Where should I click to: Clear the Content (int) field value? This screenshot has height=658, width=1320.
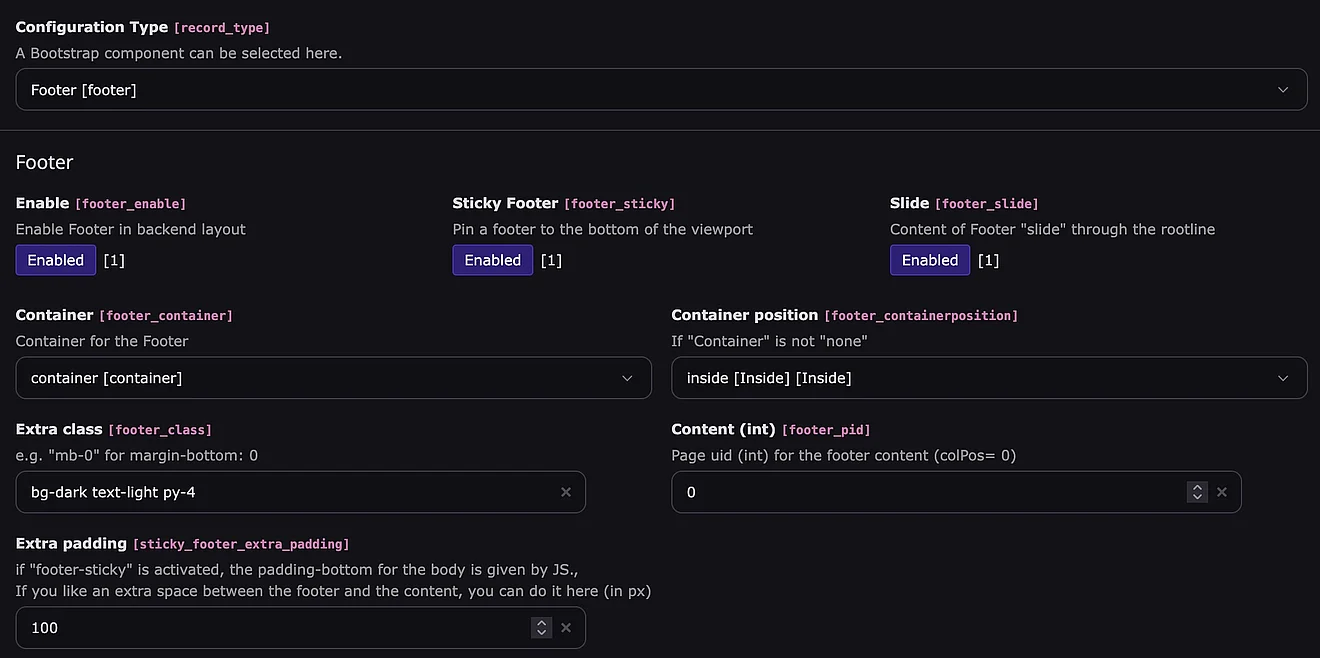coord(1221,492)
